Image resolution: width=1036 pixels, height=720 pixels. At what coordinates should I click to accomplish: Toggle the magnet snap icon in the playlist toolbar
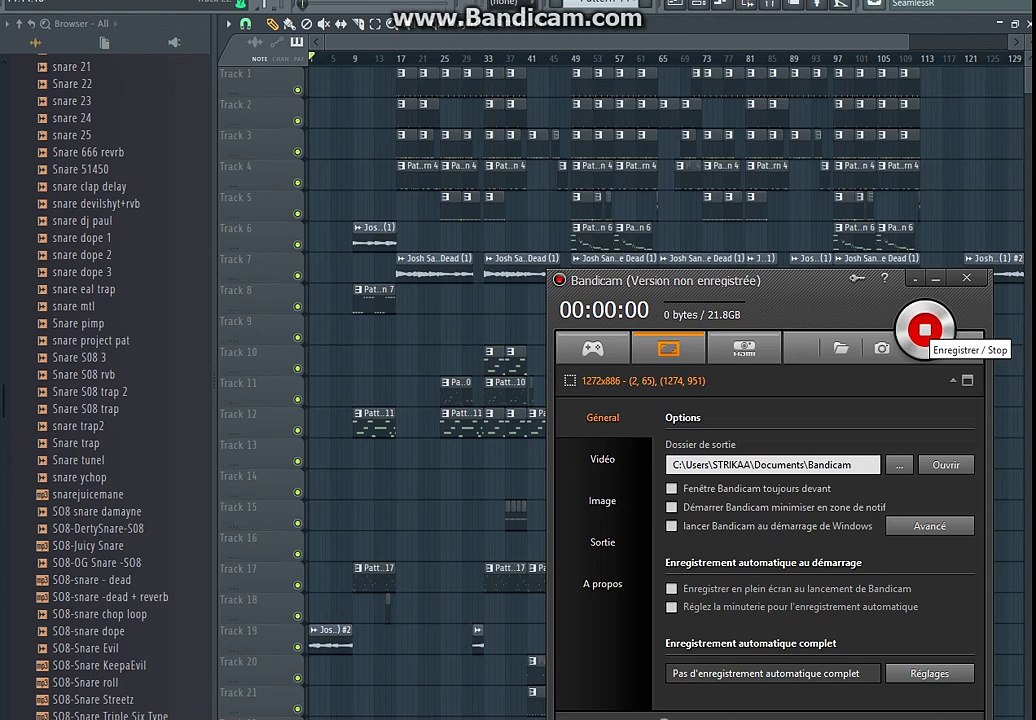pyautogui.click(x=245, y=24)
